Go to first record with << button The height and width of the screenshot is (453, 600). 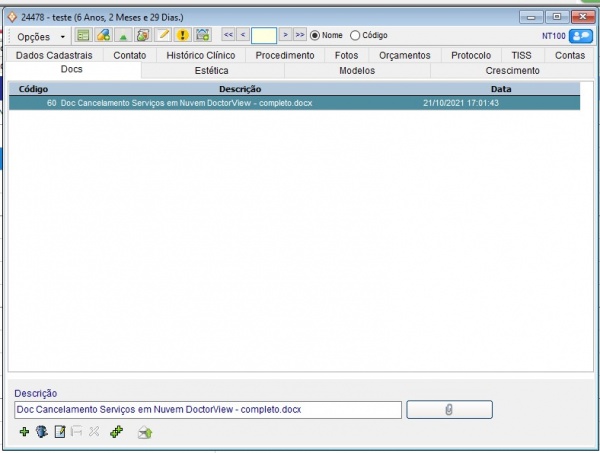pos(228,35)
